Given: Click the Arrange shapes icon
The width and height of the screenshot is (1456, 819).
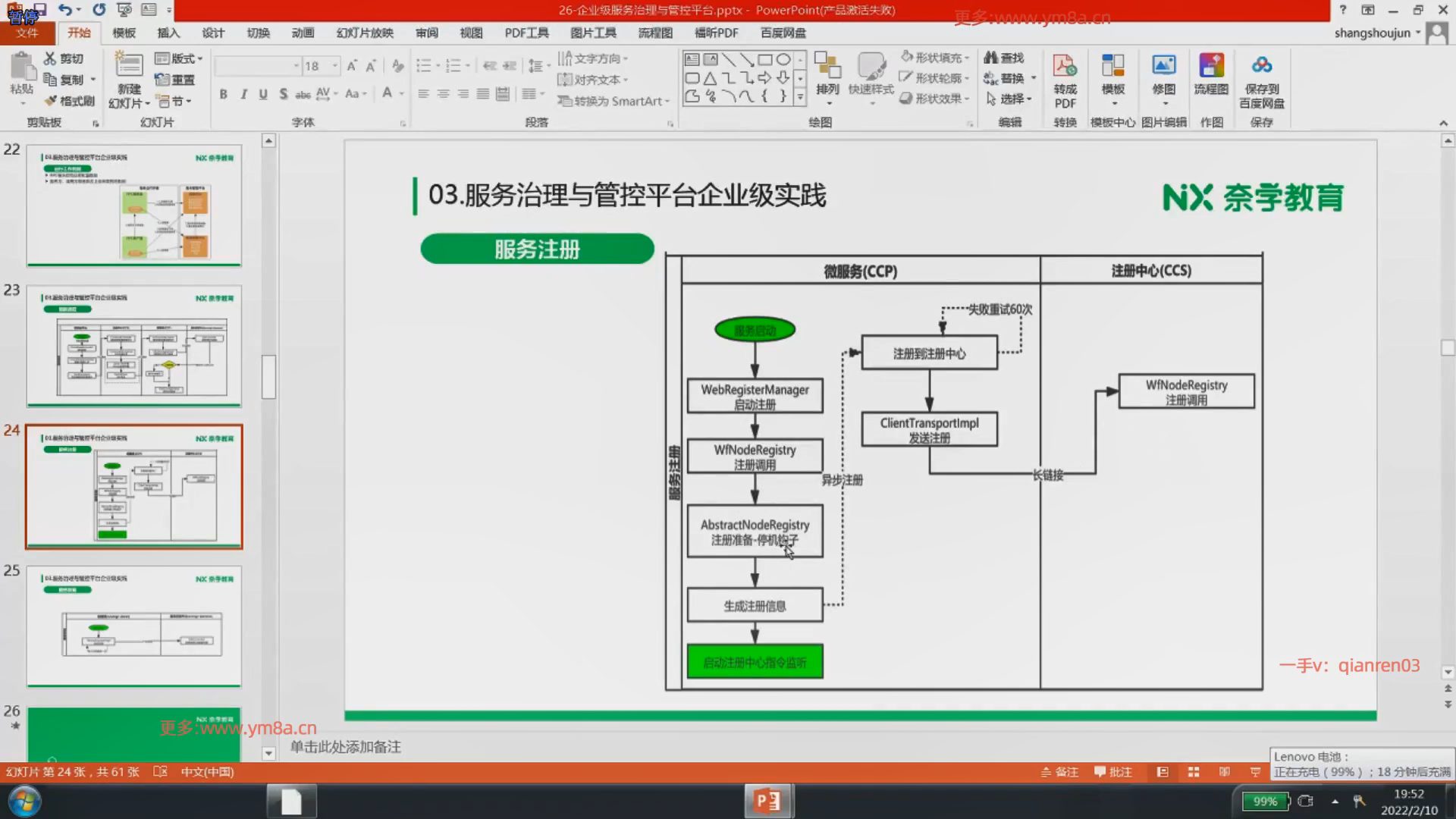Looking at the screenshot, I should point(827,67).
